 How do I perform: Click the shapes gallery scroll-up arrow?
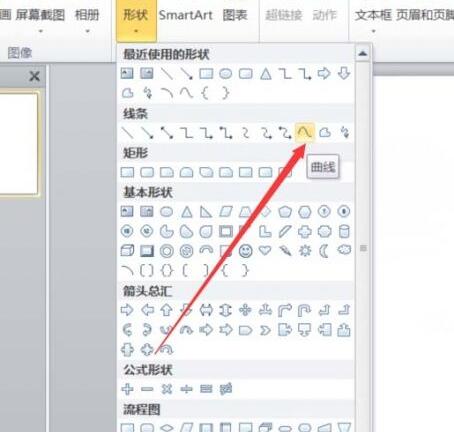(363, 53)
